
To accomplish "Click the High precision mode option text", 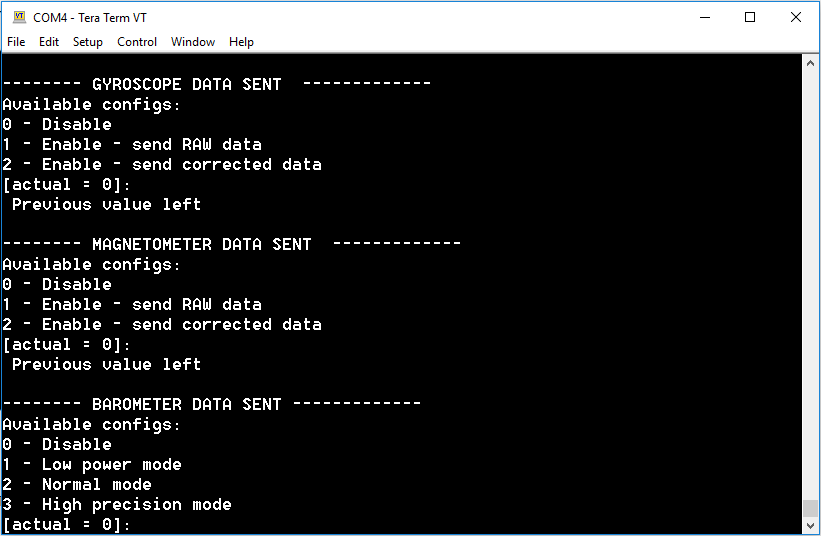I will [x=137, y=505].
